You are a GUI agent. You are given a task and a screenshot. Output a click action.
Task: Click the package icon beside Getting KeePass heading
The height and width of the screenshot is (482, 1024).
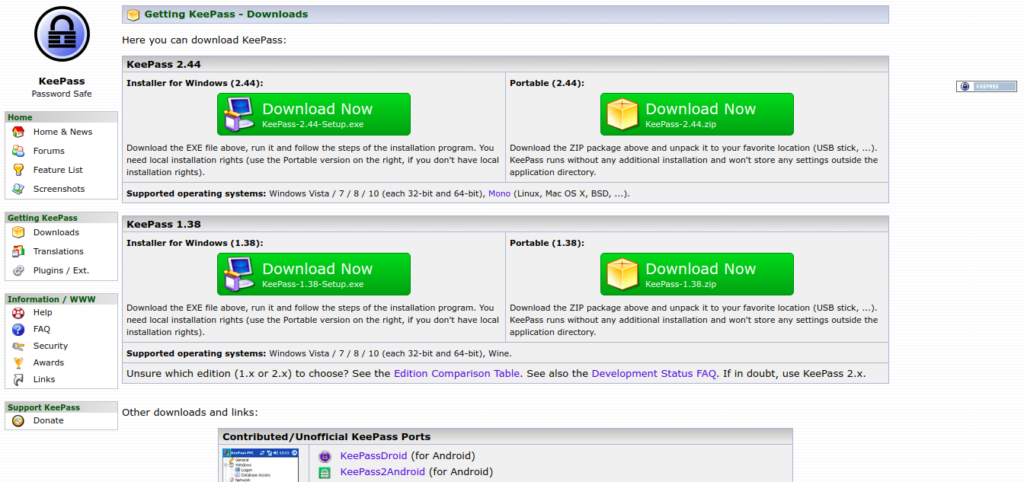pyautogui.click(x=133, y=14)
